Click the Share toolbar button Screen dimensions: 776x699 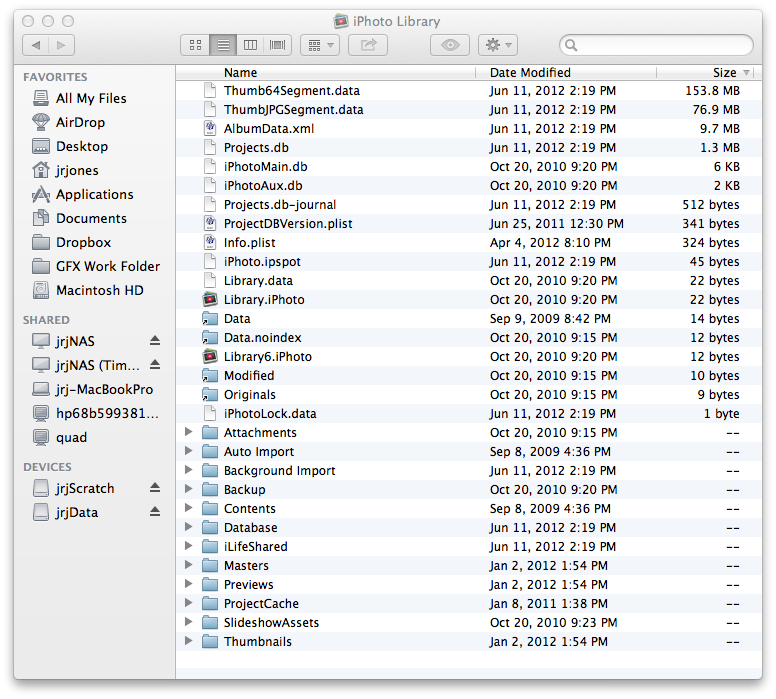368,46
